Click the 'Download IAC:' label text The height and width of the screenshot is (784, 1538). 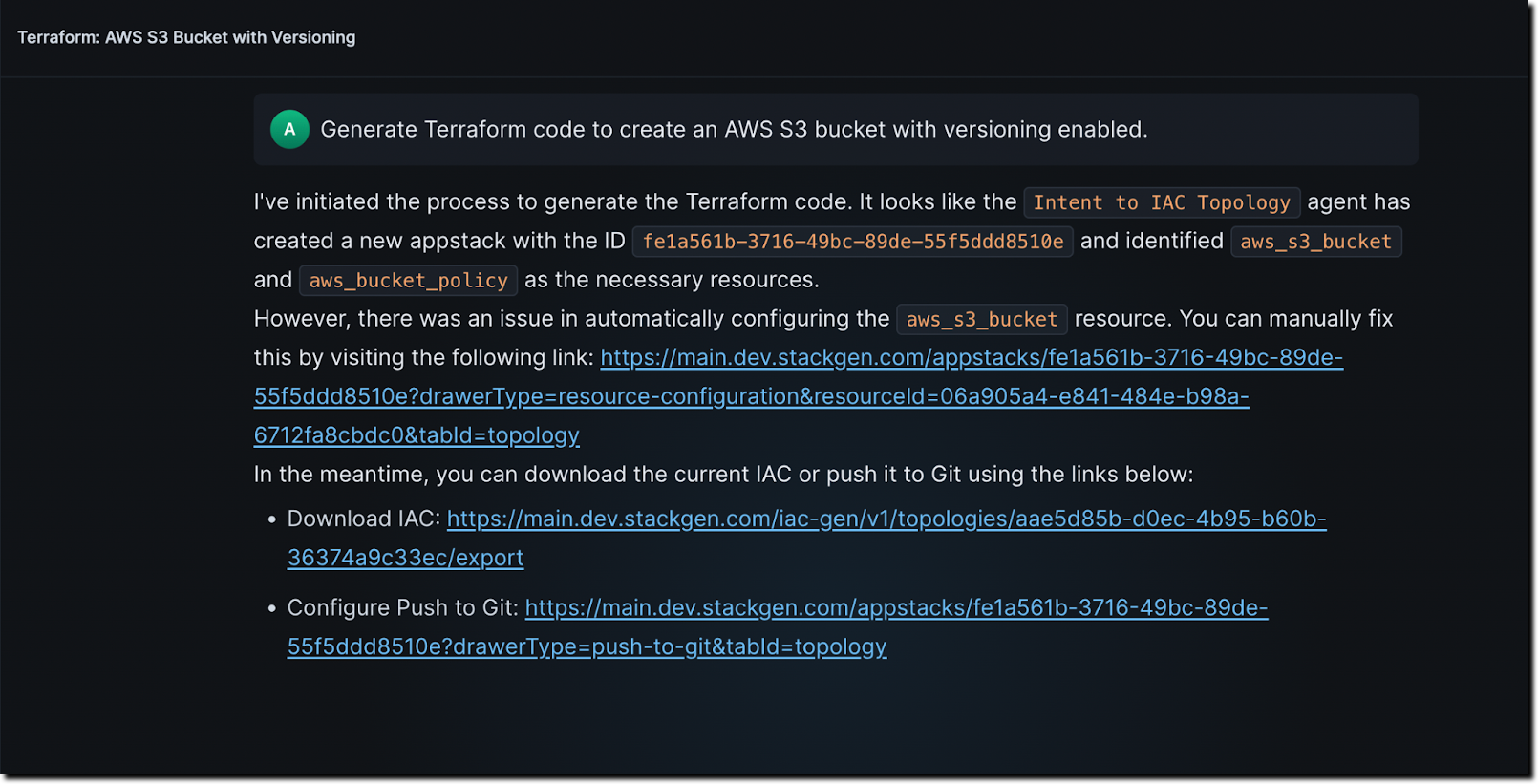click(x=364, y=519)
